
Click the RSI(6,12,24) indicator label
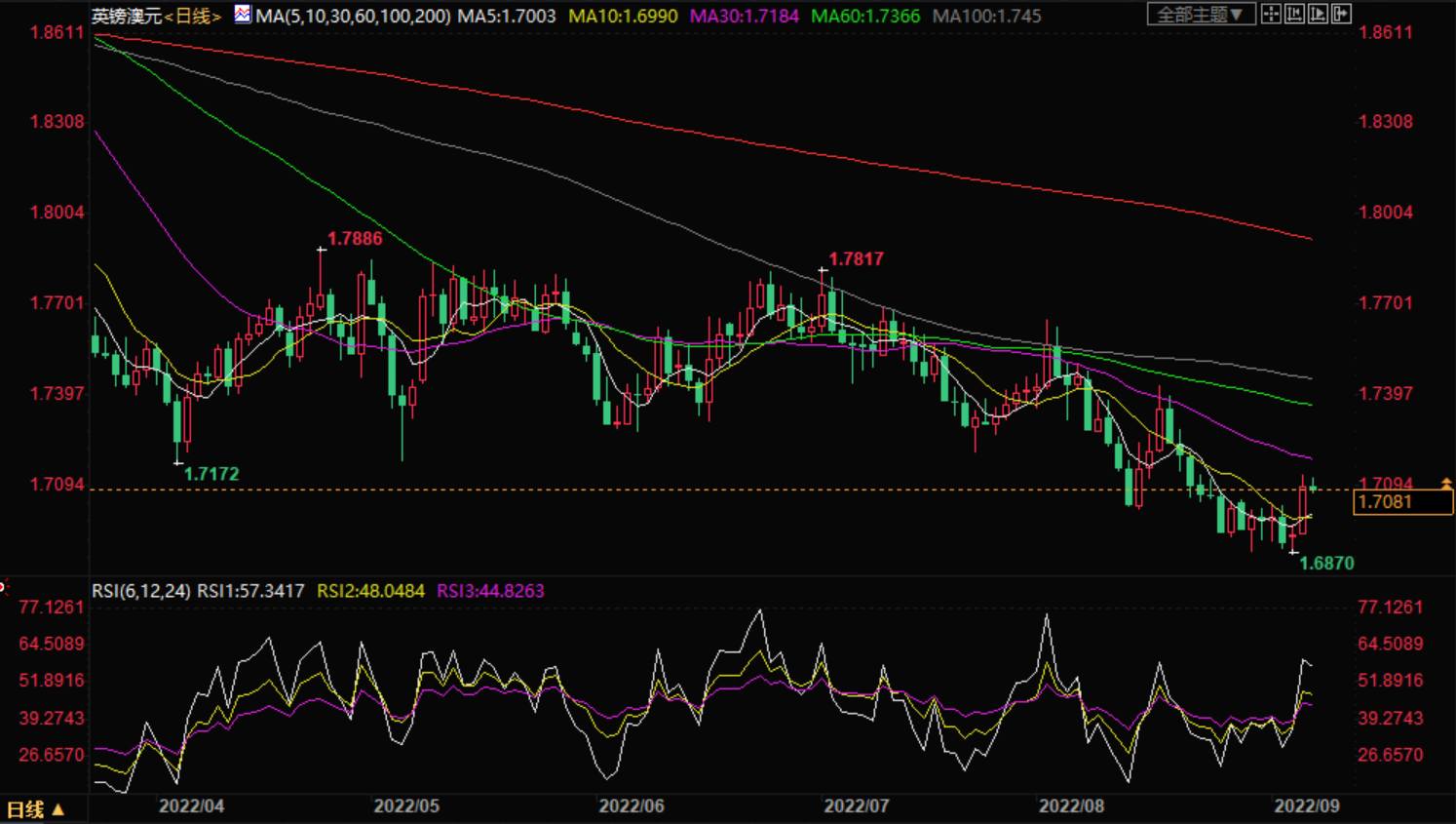click(140, 591)
